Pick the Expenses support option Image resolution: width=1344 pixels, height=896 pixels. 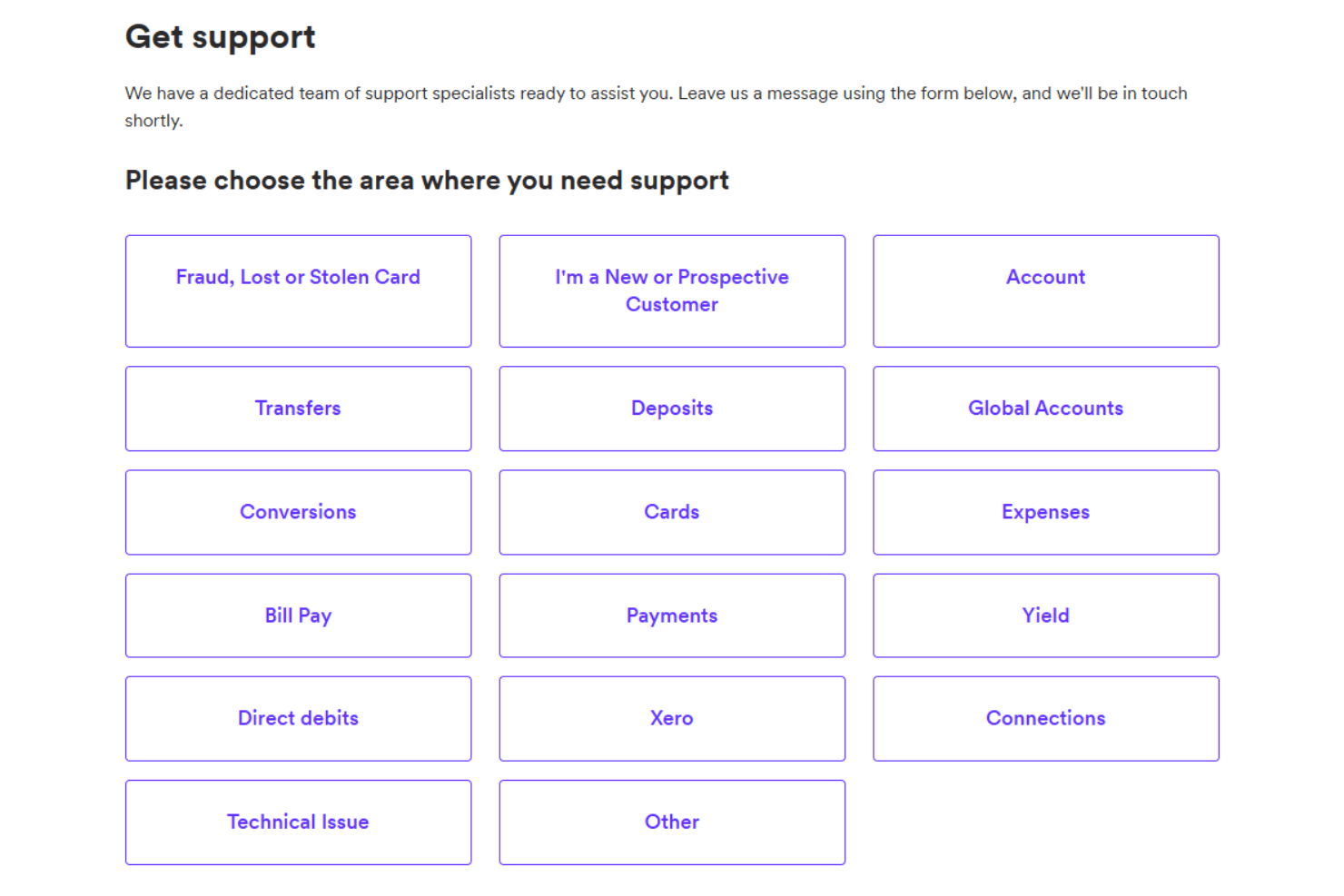(1046, 512)
